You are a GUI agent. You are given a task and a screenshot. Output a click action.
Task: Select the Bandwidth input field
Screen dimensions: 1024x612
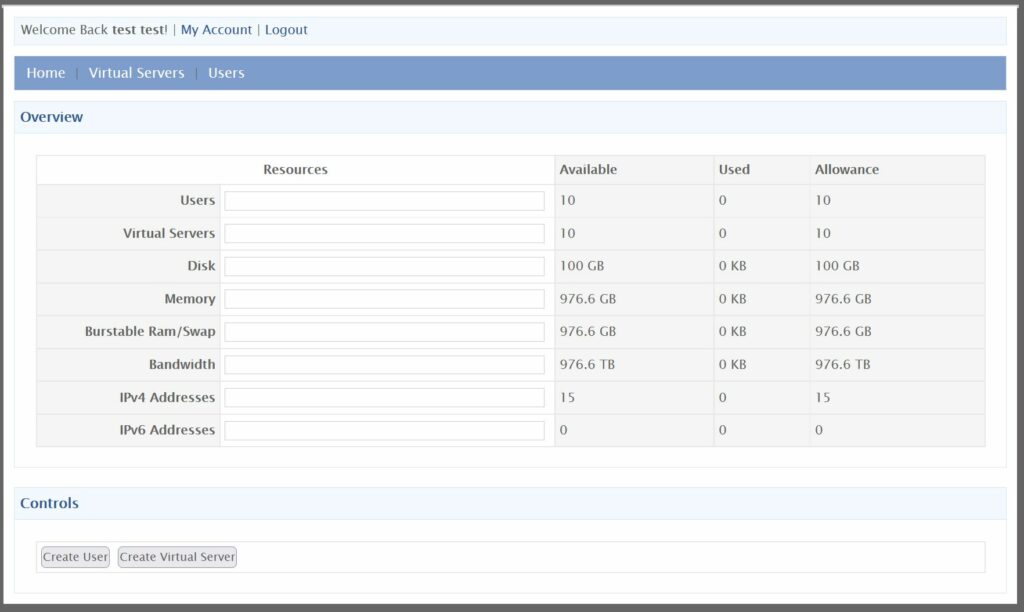click(x=385, y=364)
